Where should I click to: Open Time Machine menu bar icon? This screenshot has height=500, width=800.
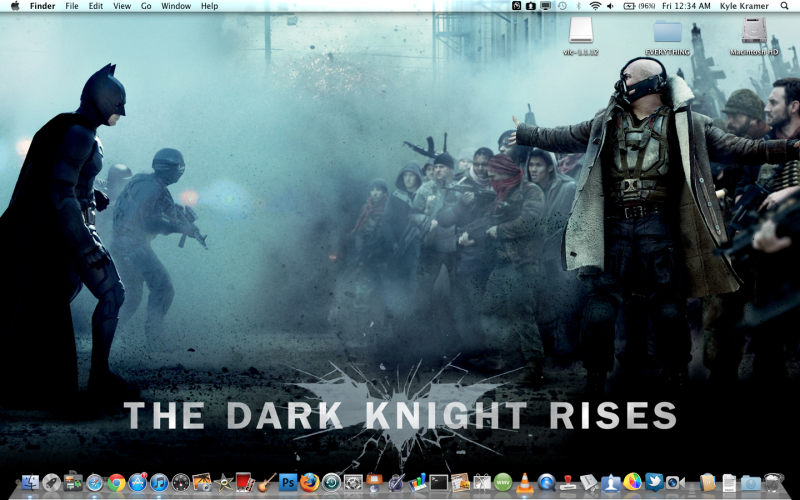[562, 6]
